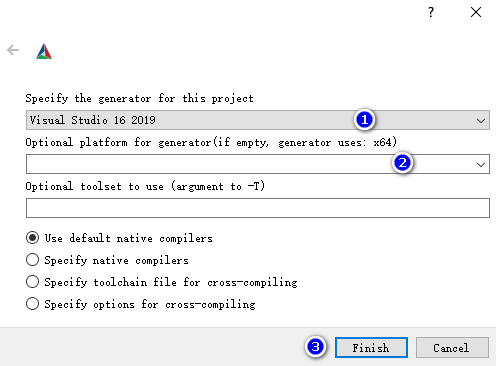Open help with the question mark icon
This screenshot has height=366, width=496.
pos(431,12)
